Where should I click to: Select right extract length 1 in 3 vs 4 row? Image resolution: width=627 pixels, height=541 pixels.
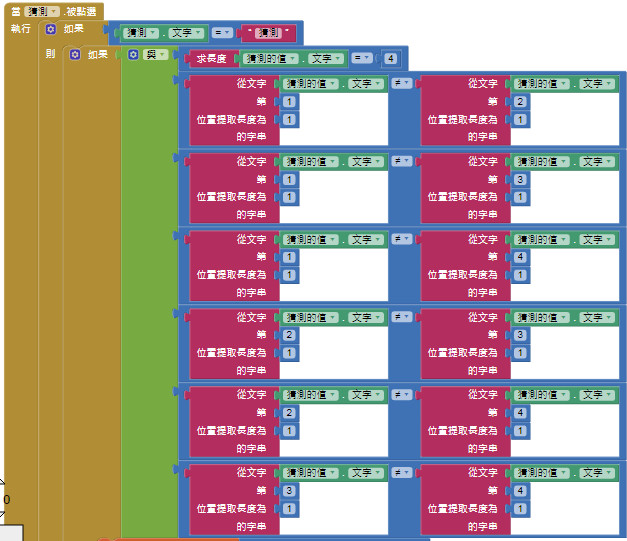coord(520,509)
